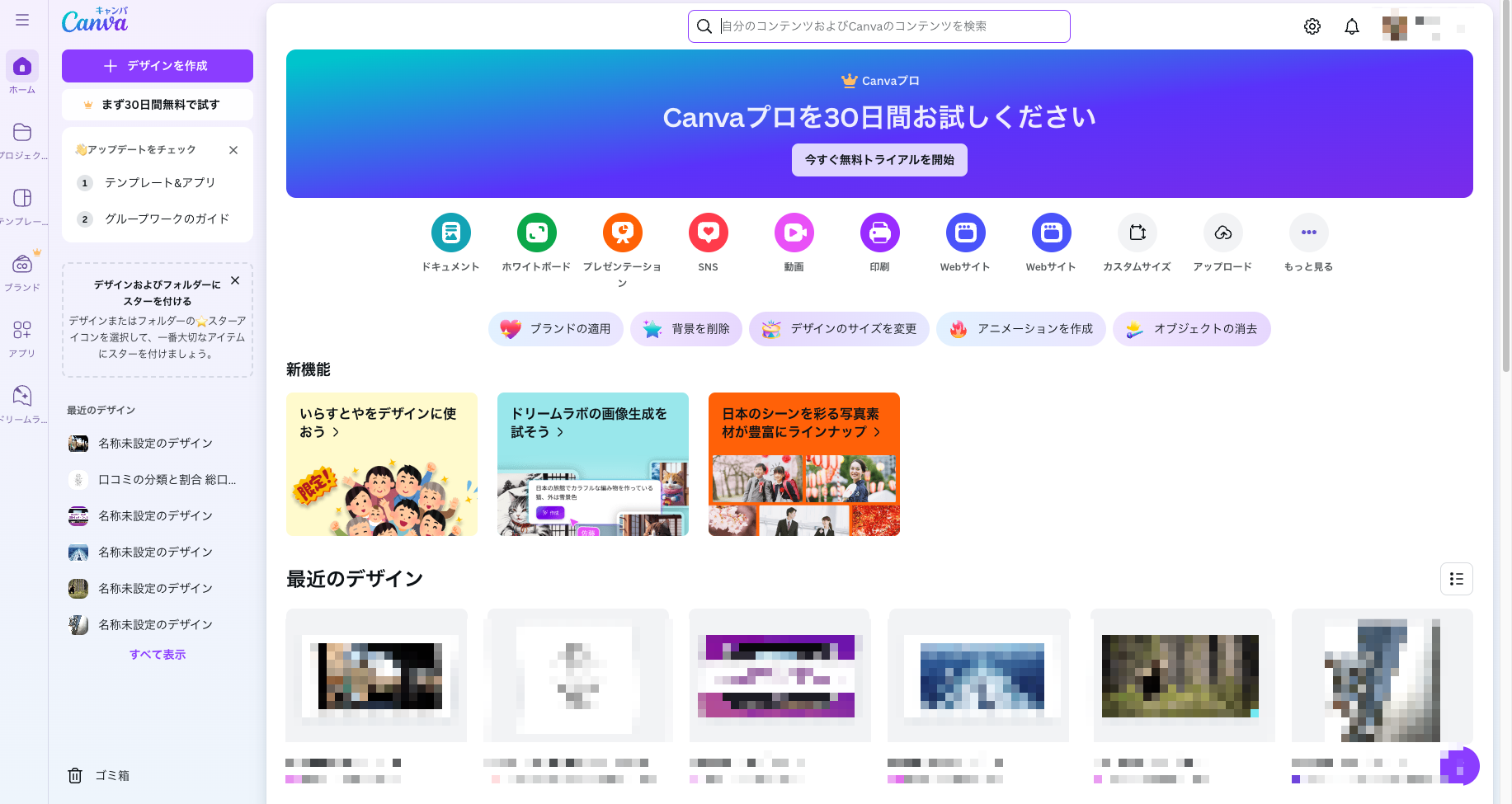Open Templates icon in sidebar
The image size is (1512, 804).
point(22,198)
